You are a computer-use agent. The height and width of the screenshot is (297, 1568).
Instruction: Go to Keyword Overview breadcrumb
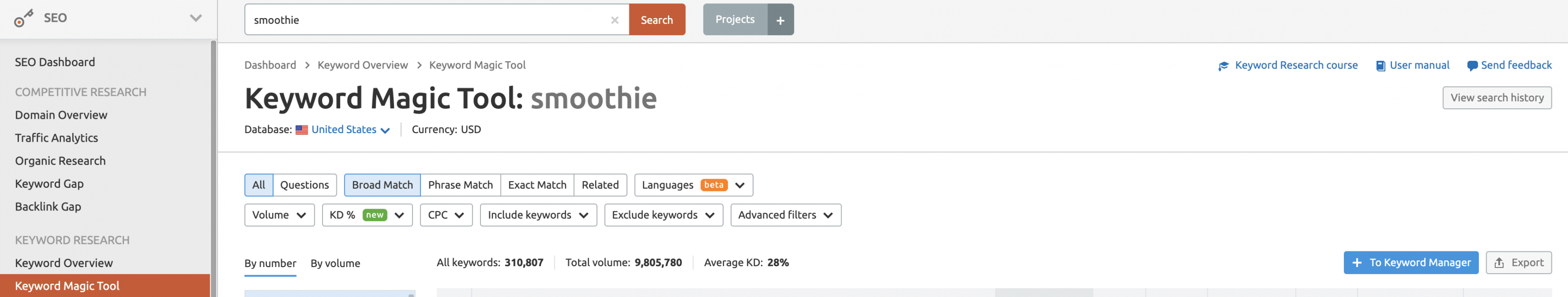tap(363, 65)
